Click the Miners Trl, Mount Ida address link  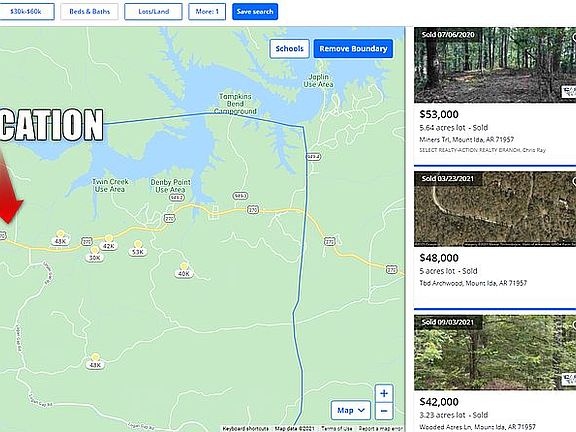coord(467,139)
